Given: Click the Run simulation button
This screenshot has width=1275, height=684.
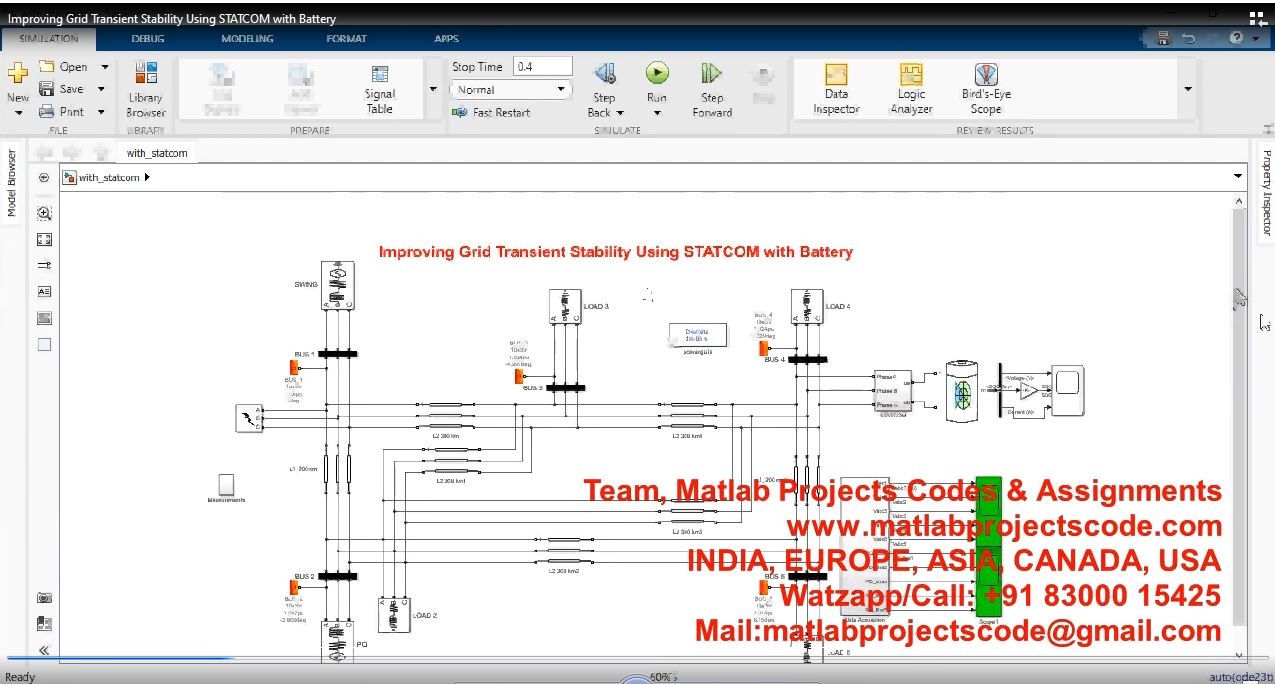Looking at the screenshot, I should point(656,73).
